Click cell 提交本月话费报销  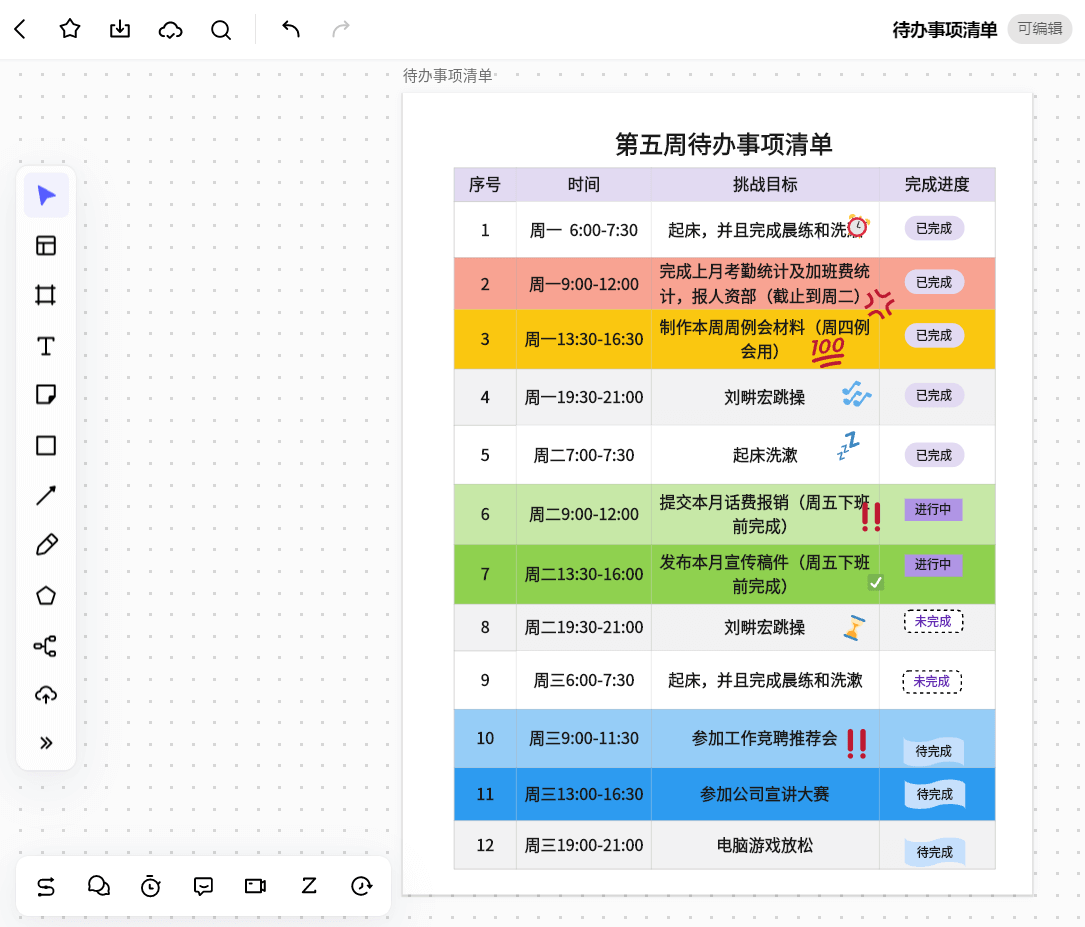point(765,514)
